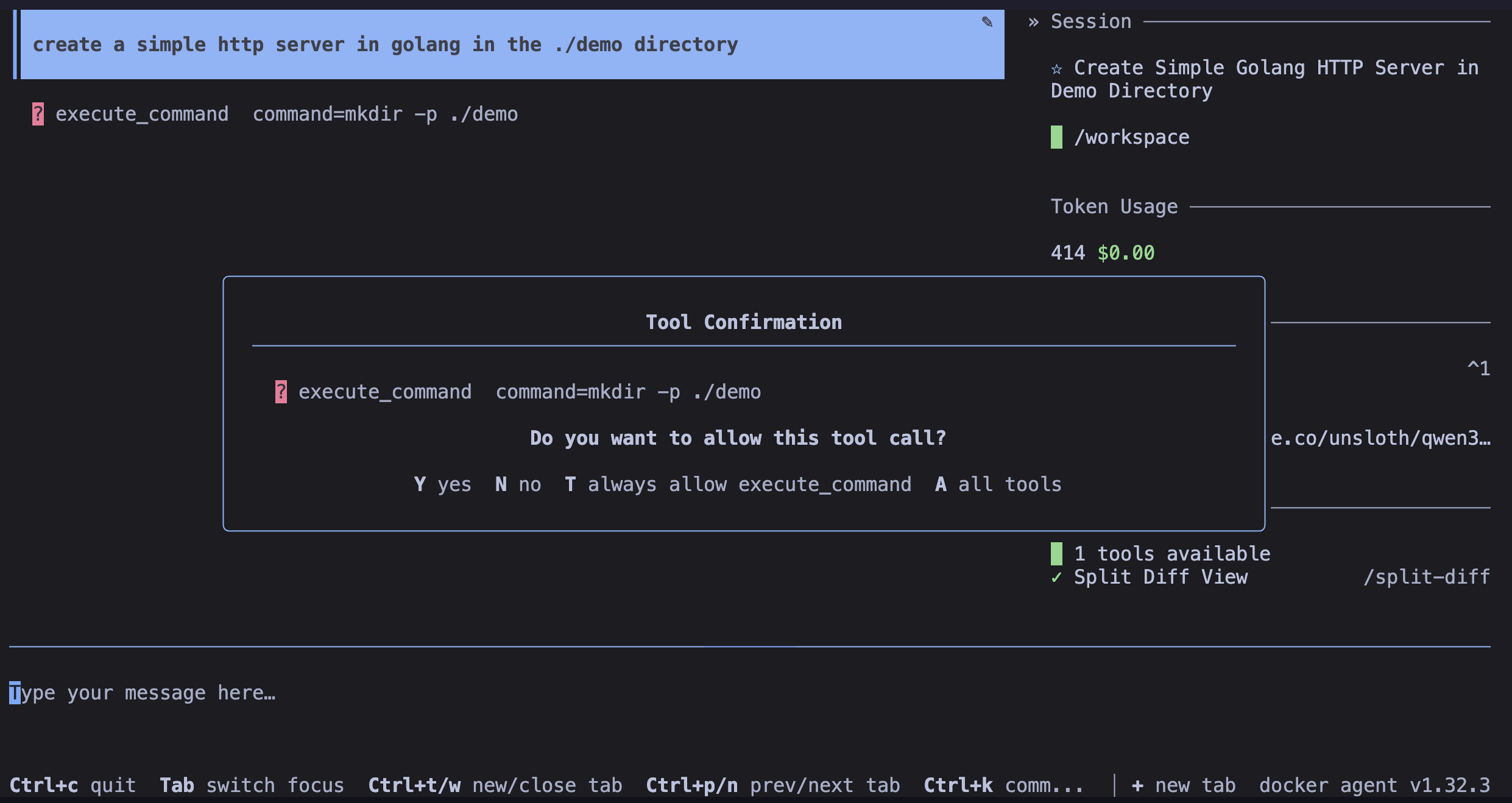Click the pencil edit icon on user message
The image size is (1512, 803).
[987, 23]
